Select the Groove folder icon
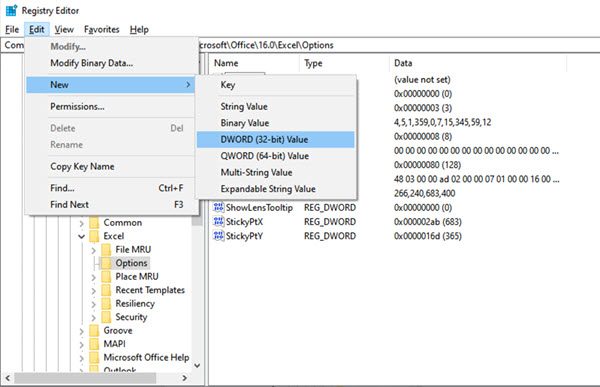Screen dimensions: 600x387 click(x=94, y=330)
